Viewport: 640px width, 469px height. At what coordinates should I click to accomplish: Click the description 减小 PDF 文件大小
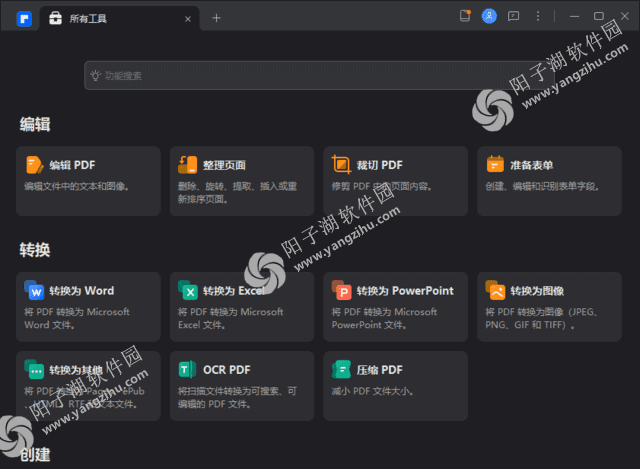[373, 391]
